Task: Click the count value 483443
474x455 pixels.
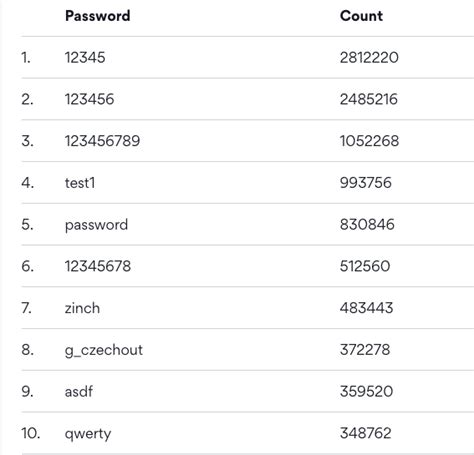Action: point(366,308)
